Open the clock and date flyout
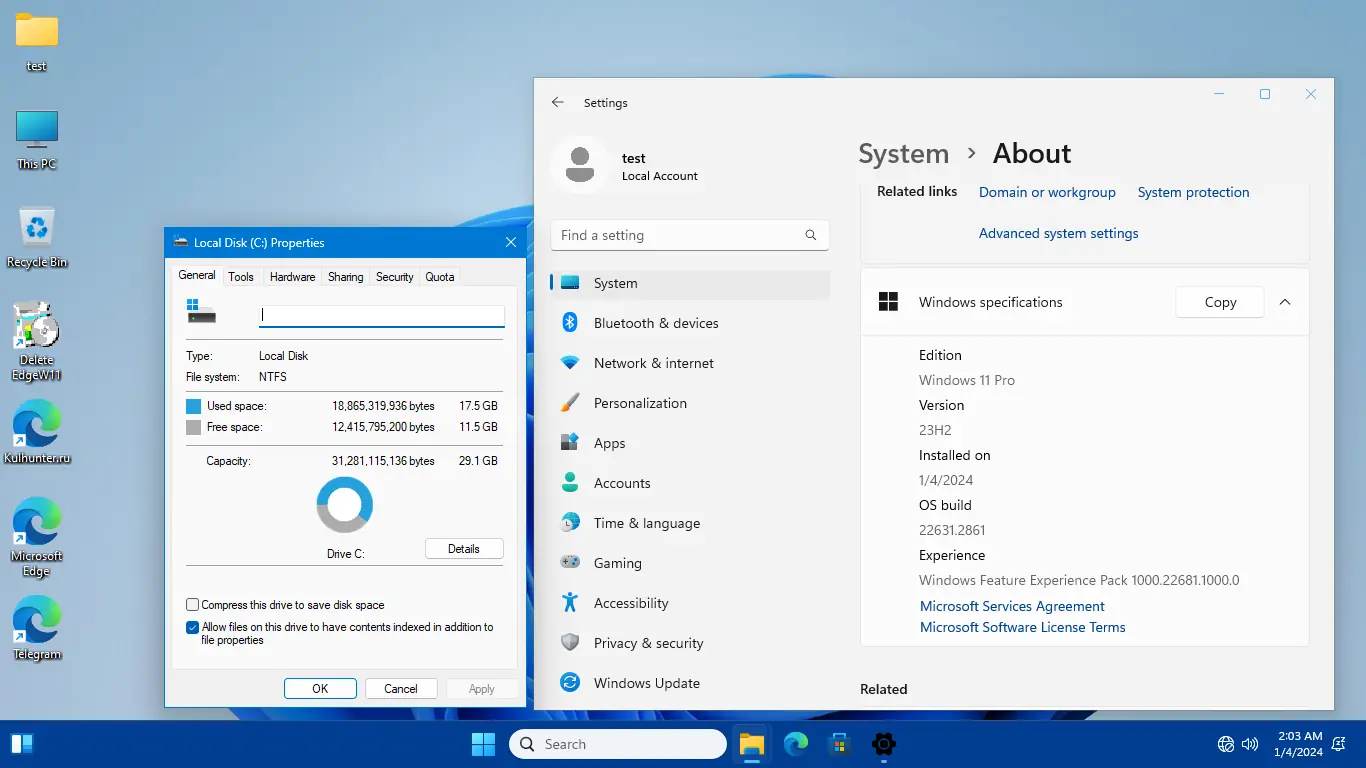The width and height of the screenshot is (1366, 768). 1298,744
